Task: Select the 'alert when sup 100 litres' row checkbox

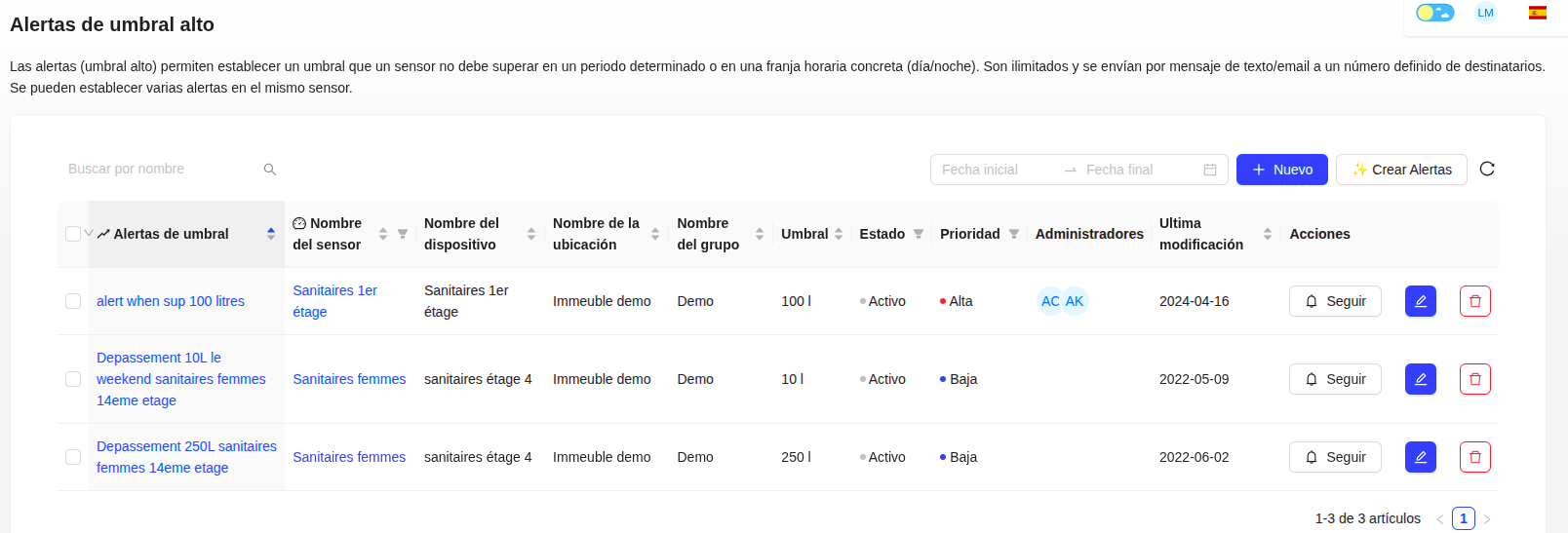Action: point(73,301)
